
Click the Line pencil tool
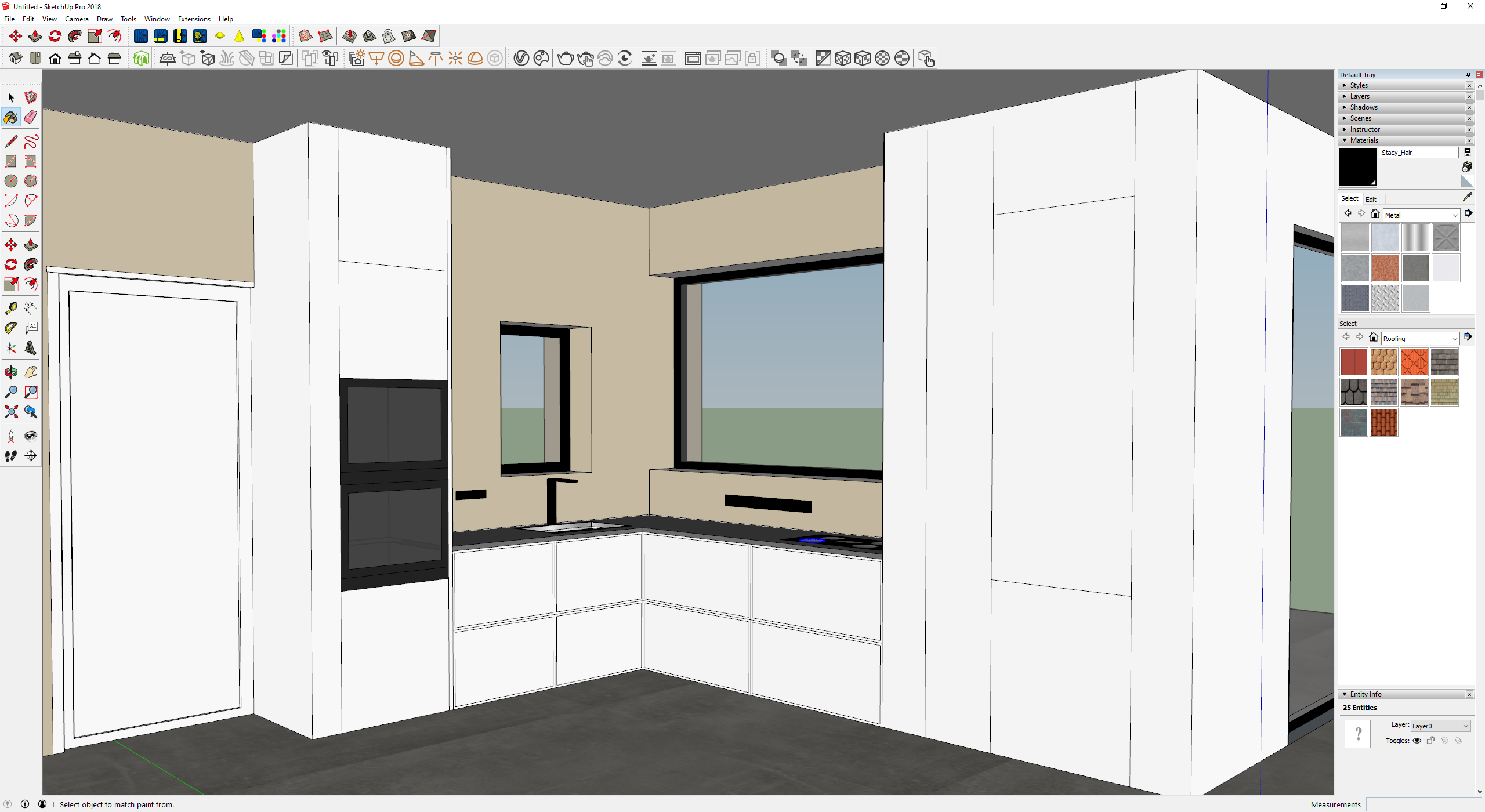11,142
